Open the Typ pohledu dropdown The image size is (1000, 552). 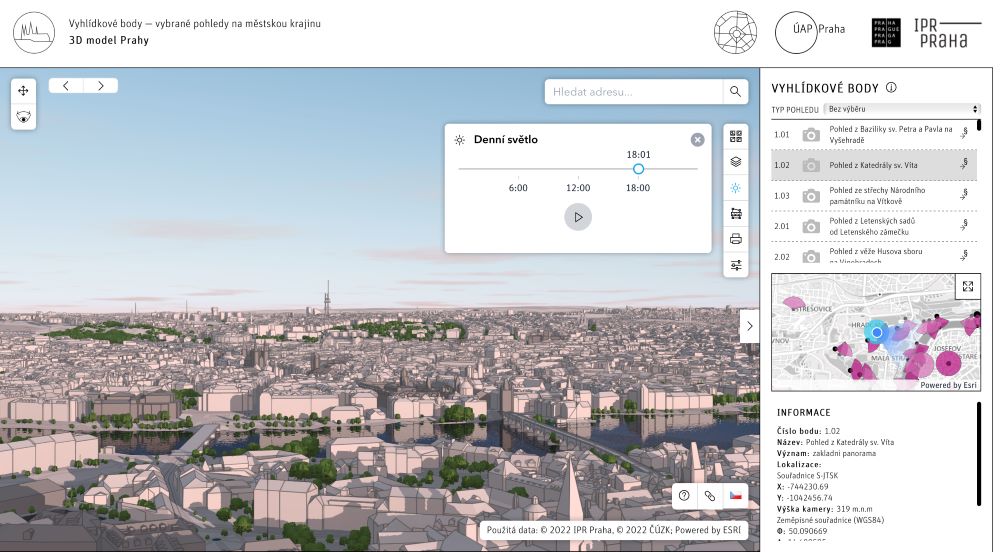(x=902, y=109)
